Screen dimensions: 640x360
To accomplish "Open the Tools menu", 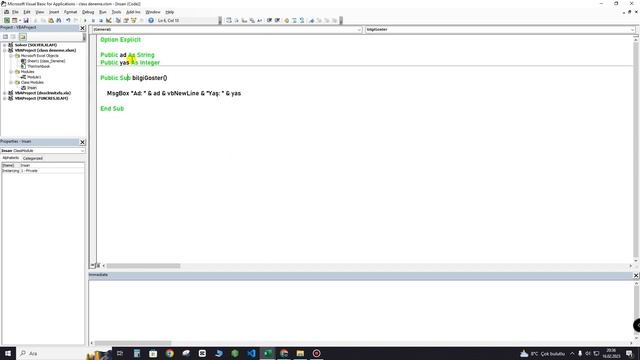I will click(x=116, y=12).
